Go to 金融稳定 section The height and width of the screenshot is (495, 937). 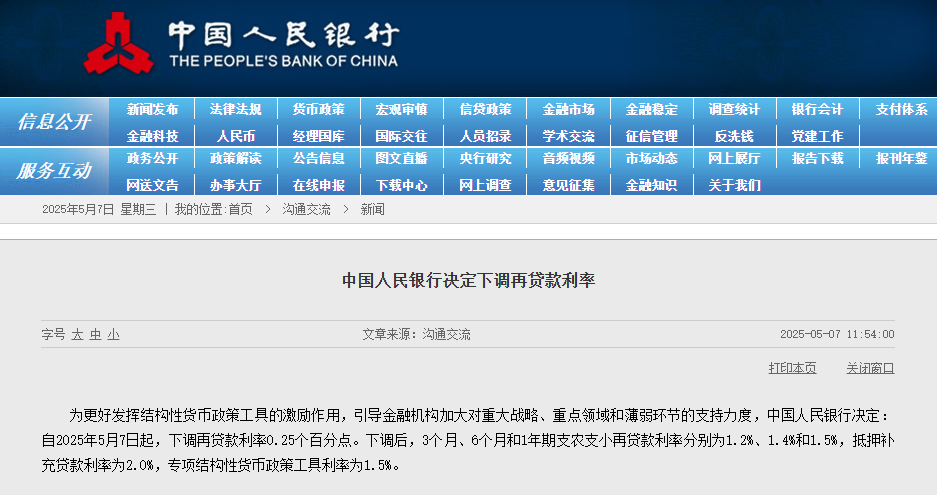point(651,109)
